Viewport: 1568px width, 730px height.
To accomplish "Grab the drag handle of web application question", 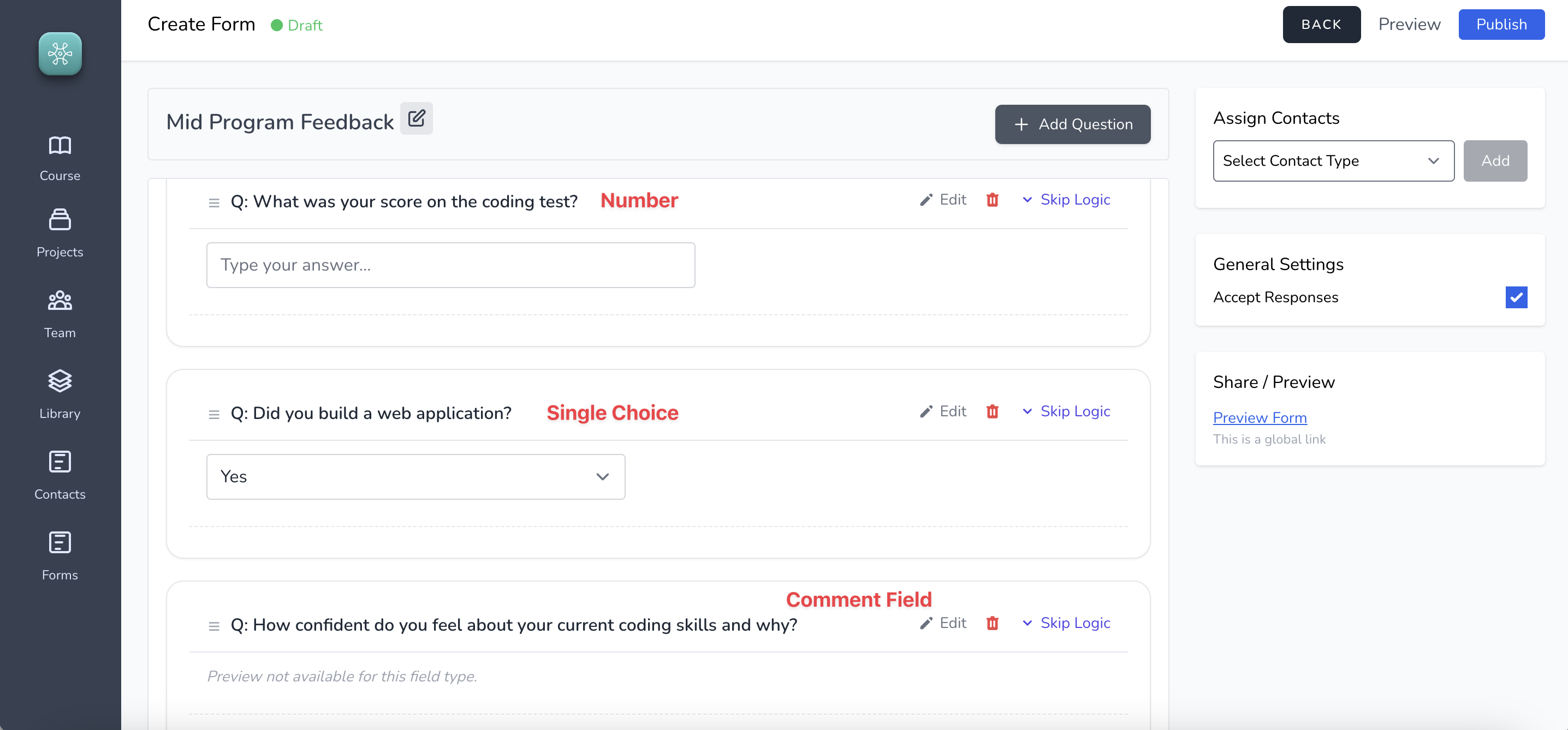I will click(213, 414).
